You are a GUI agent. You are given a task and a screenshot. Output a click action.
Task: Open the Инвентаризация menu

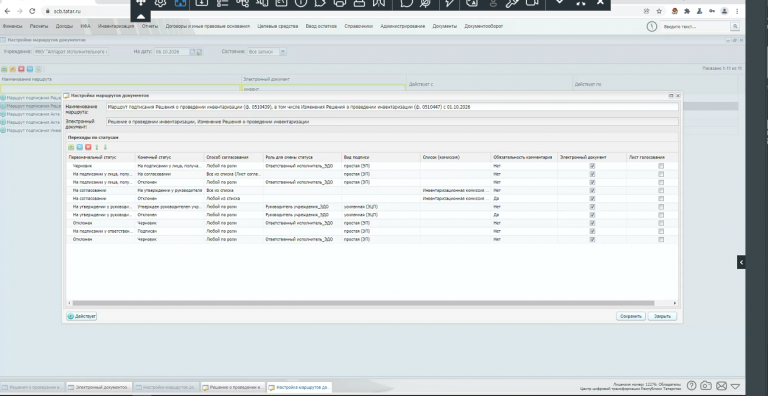point(116,26)
